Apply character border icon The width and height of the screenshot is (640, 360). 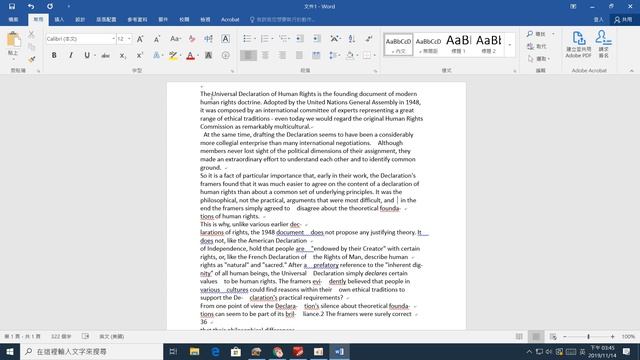tap(225, 39)
